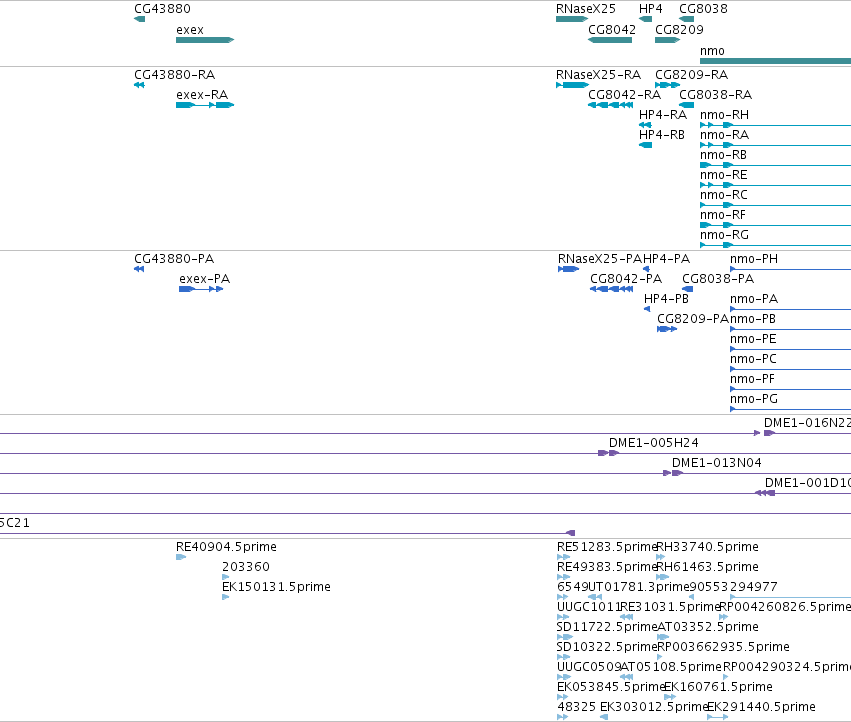Screen dimensions: 851x722
Task: Click the 'EK150131.5prime' EST label
Action: tap(276, 587)
